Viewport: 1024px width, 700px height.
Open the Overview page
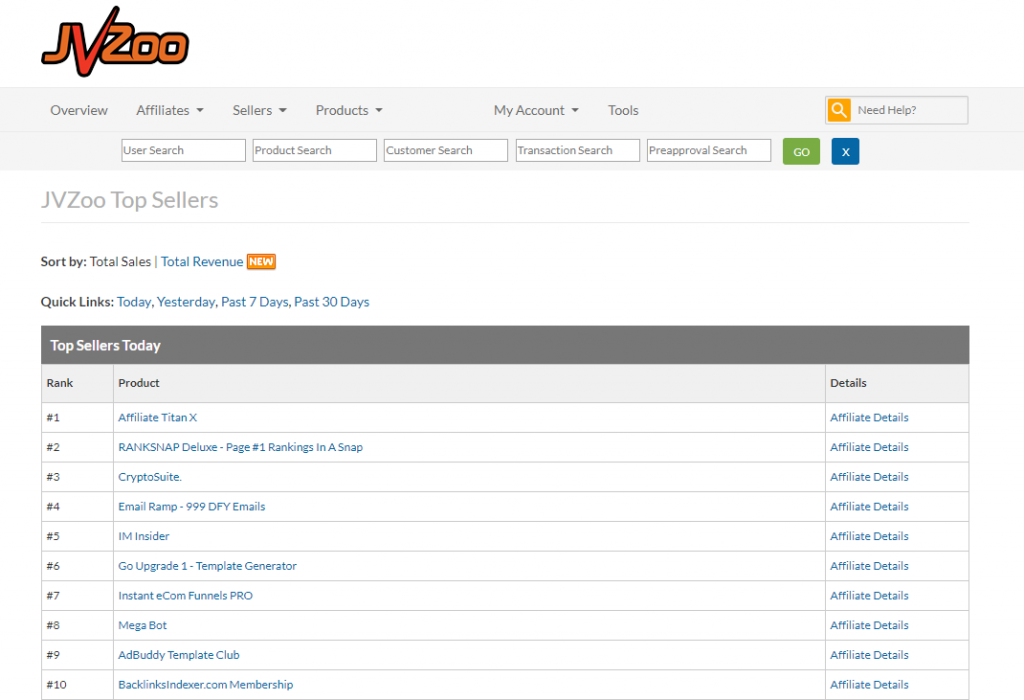tap(79, 110)
